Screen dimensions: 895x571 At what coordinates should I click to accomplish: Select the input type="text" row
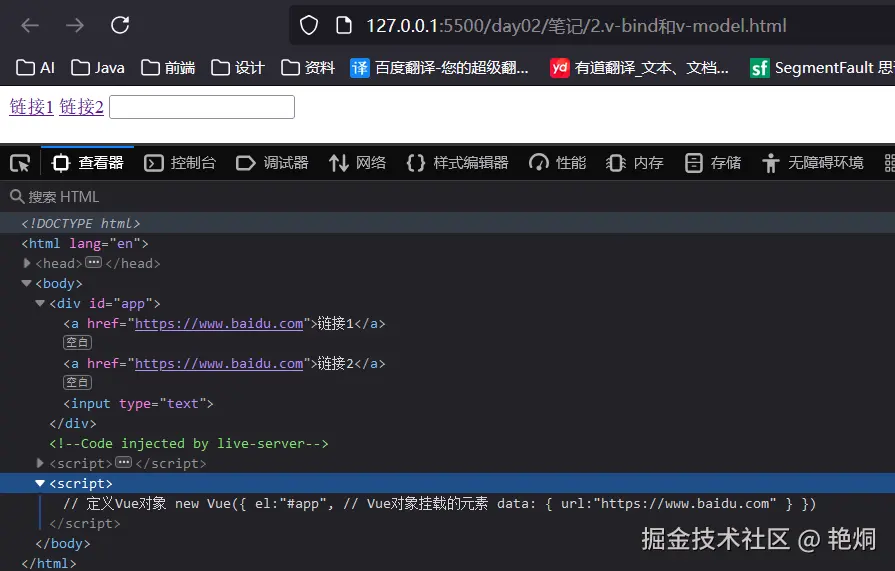point(448,404)
